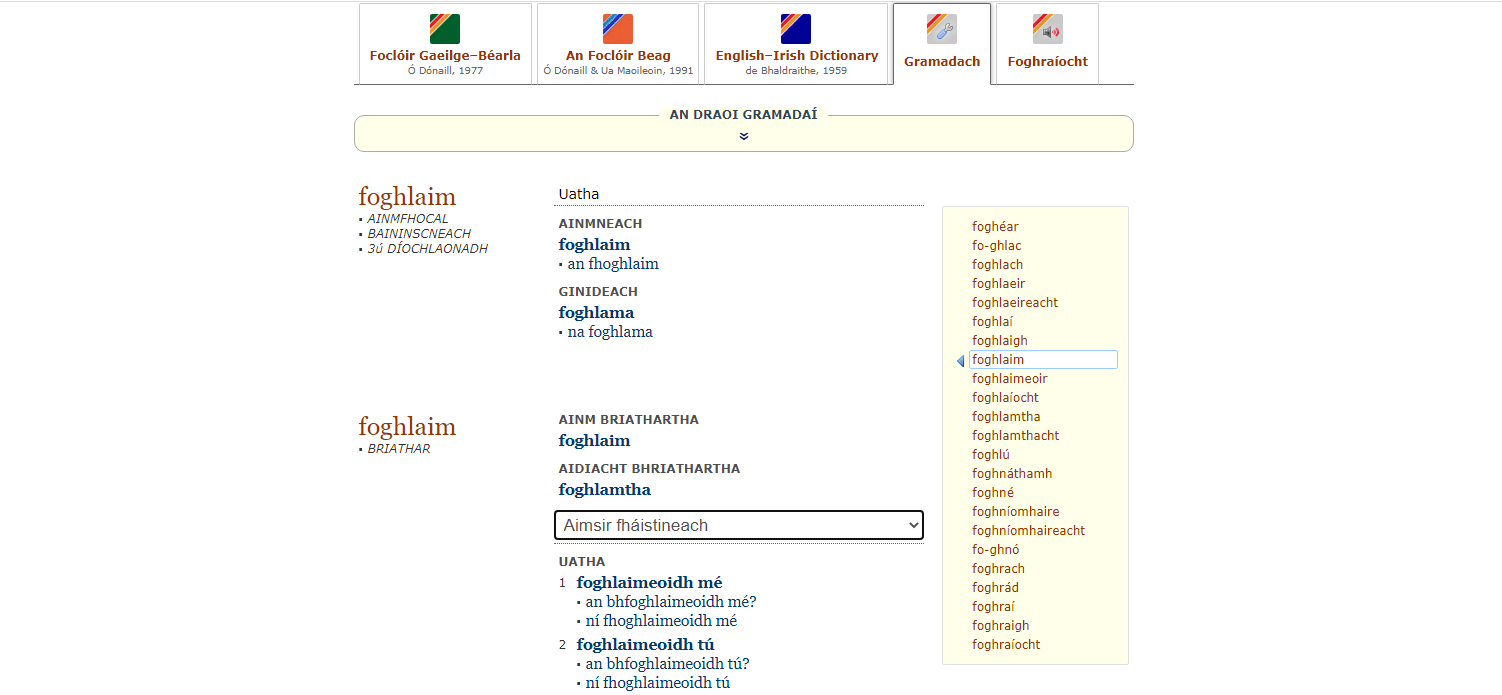Open the foghlaimeoir entry in word list
Screen dimensions: 1502x695
(x=1009, y=379)
